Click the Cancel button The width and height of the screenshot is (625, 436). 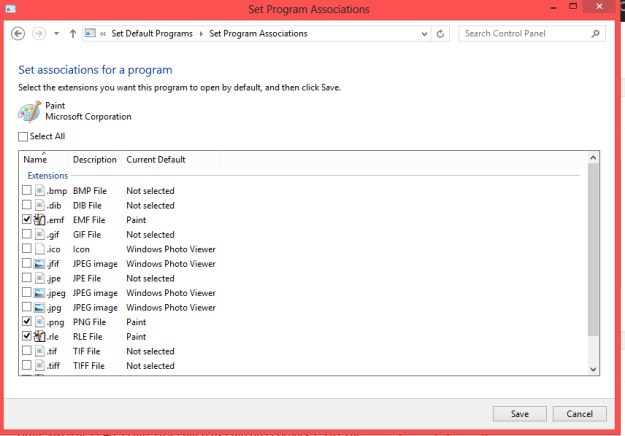(580, 414)
